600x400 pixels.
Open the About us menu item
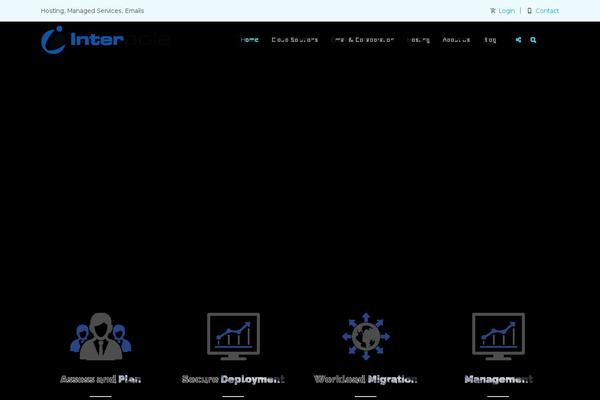point(456,40)
